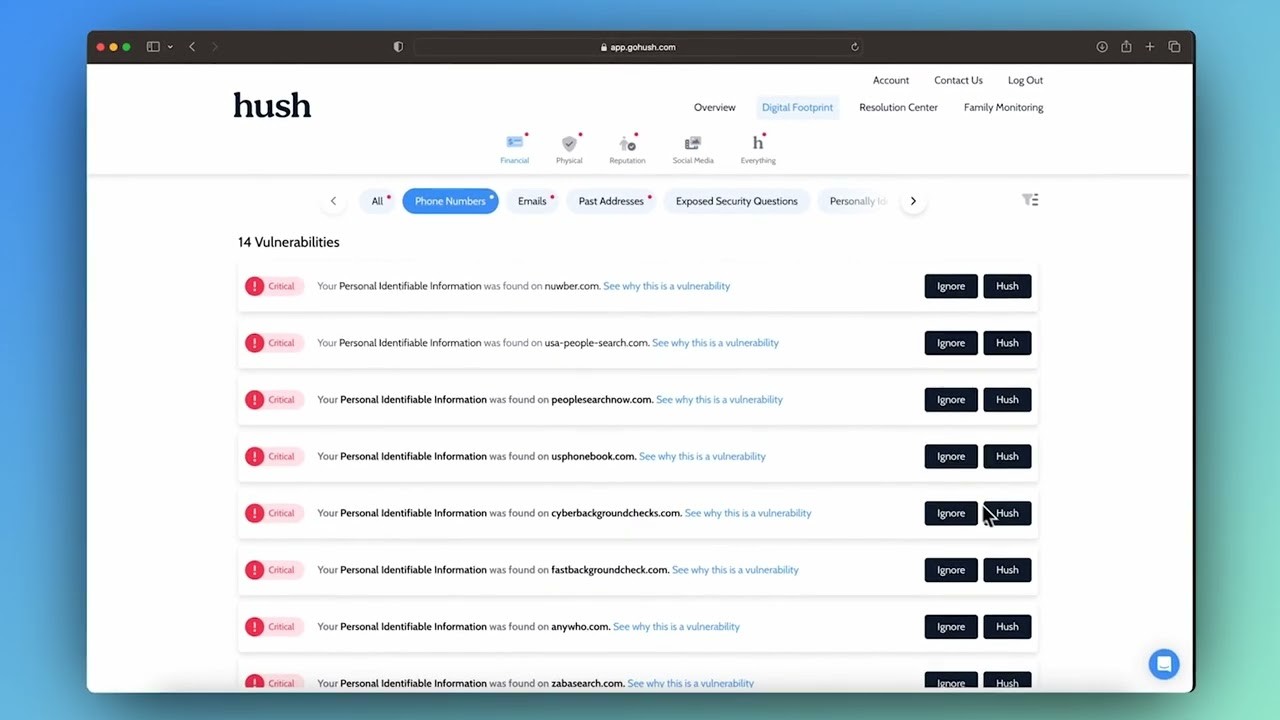Select the Phone Numbers filter chip
The width and height of the screenshot is (1280, 720).
tap(450, 201)
